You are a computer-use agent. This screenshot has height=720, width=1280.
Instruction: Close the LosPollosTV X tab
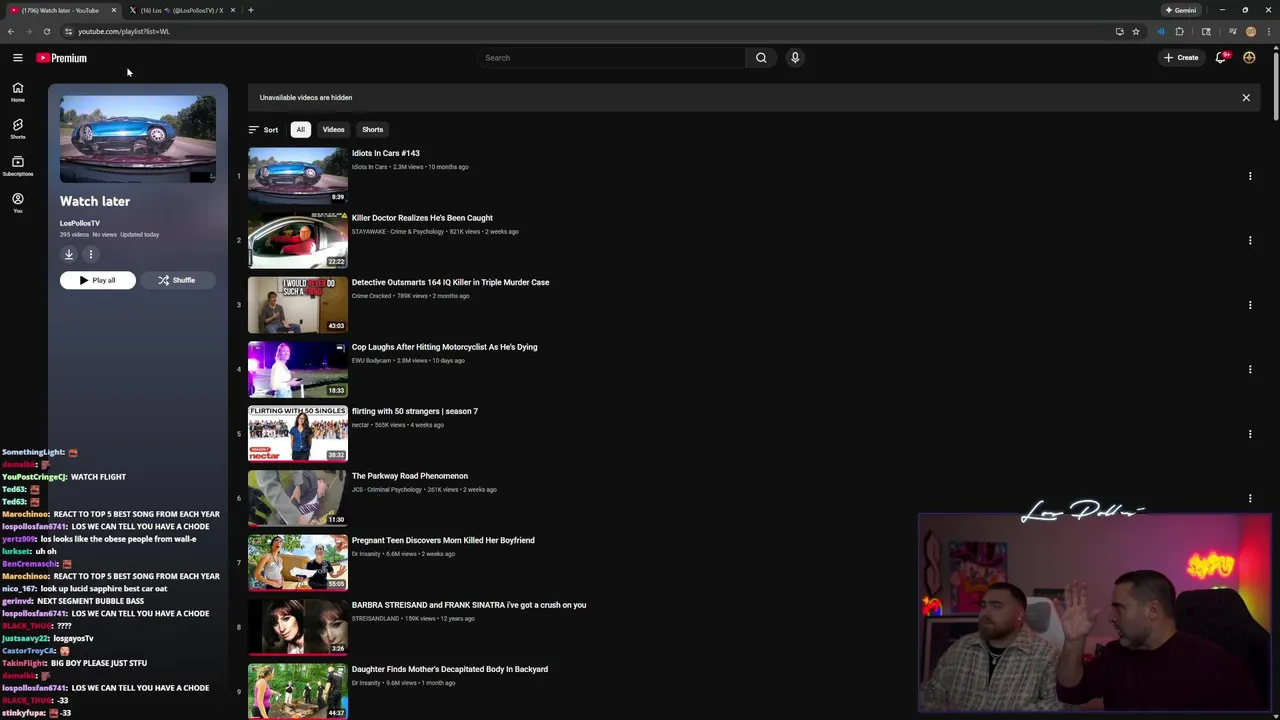tap(233, 10)
